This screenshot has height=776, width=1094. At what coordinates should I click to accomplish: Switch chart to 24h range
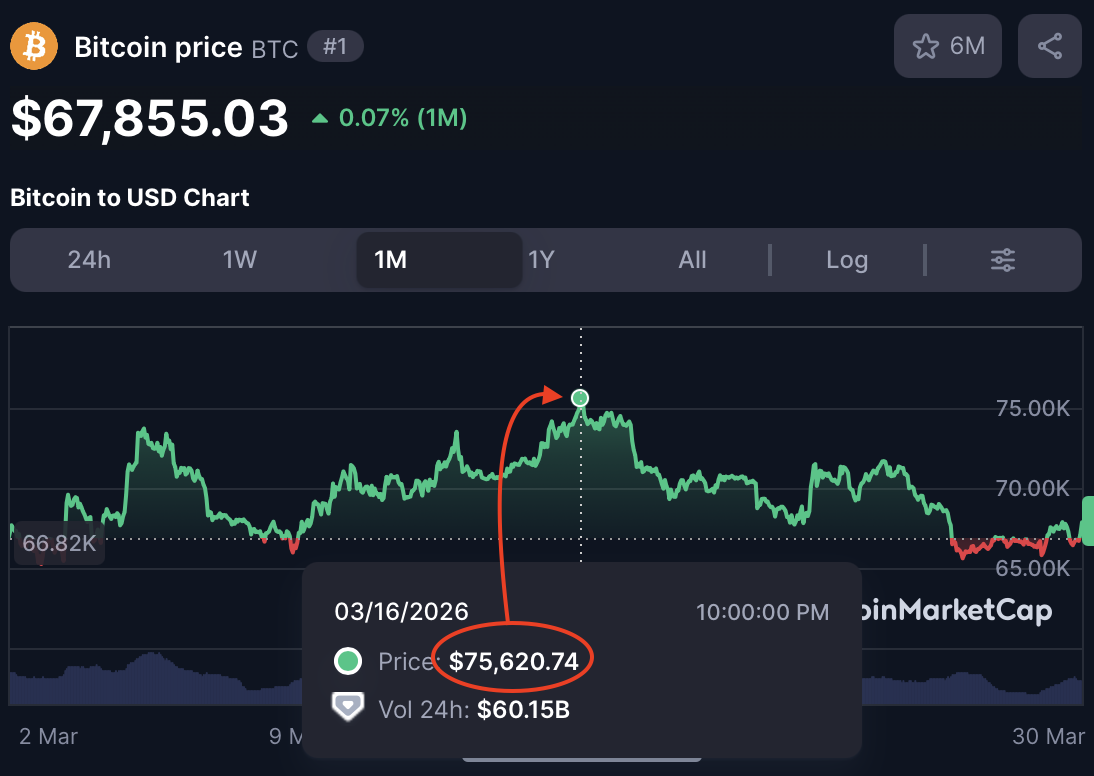tap(89, 260)
